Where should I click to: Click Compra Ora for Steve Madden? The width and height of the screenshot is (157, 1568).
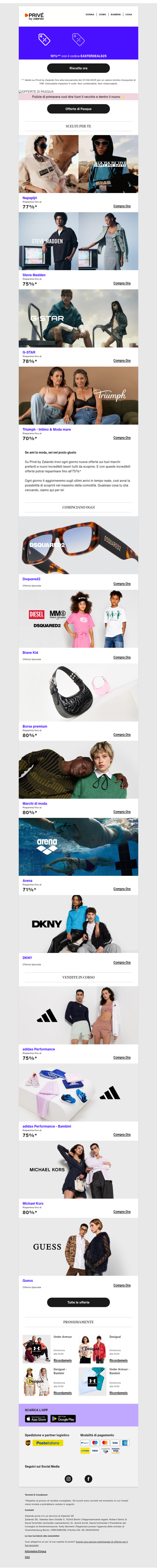click(122, 283)
